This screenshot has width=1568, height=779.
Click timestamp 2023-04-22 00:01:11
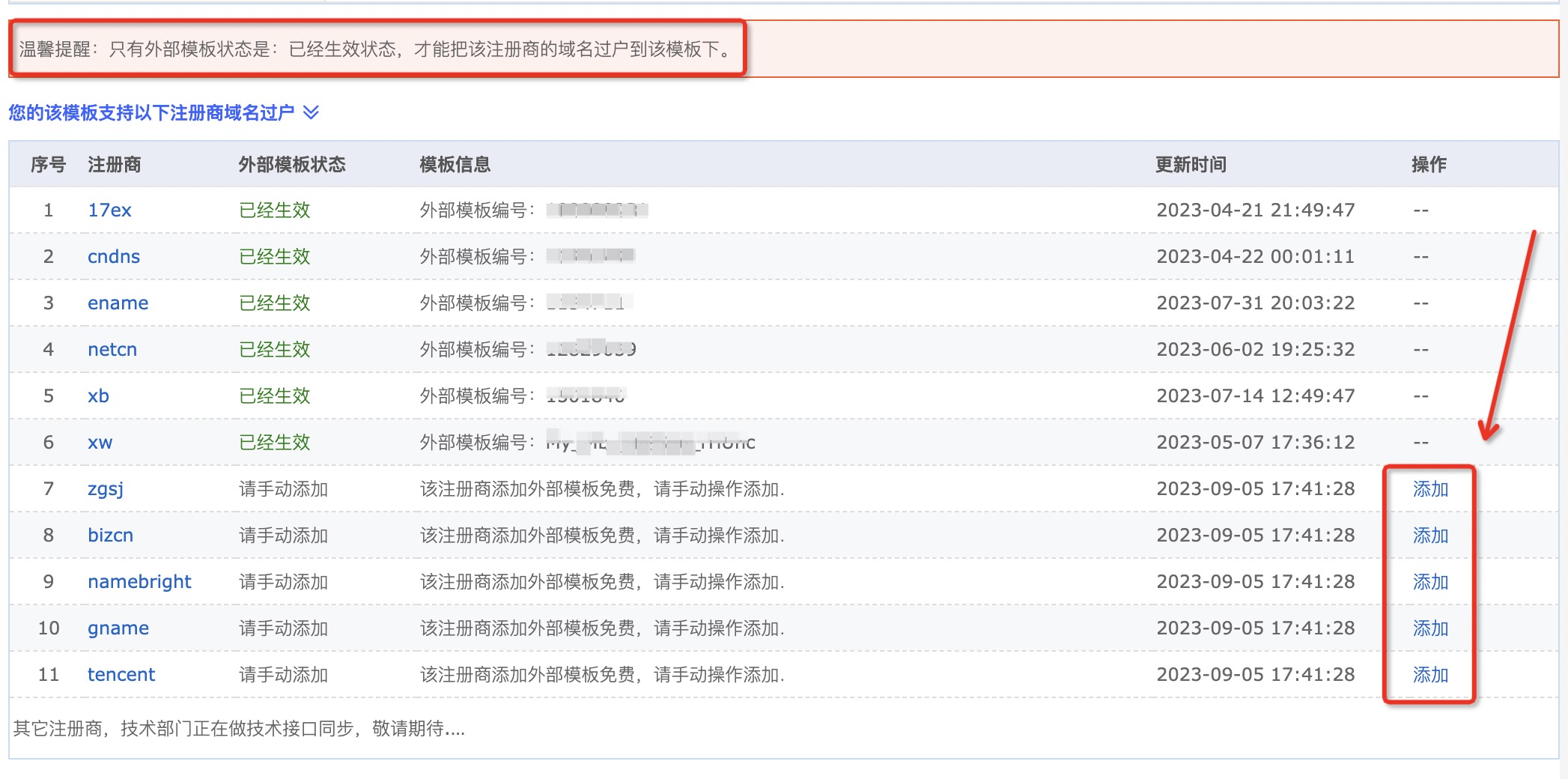click(1256, 257)
